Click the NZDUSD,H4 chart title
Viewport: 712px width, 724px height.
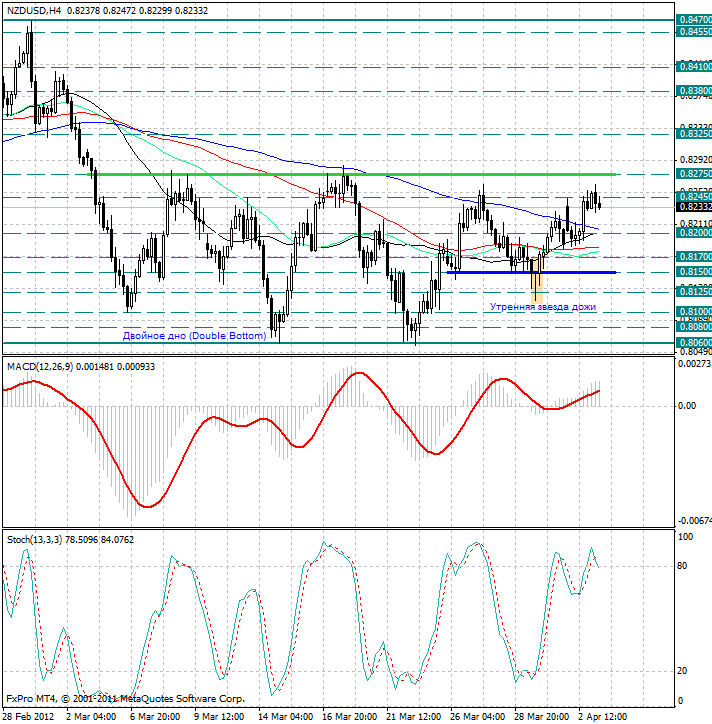[34, 10]
